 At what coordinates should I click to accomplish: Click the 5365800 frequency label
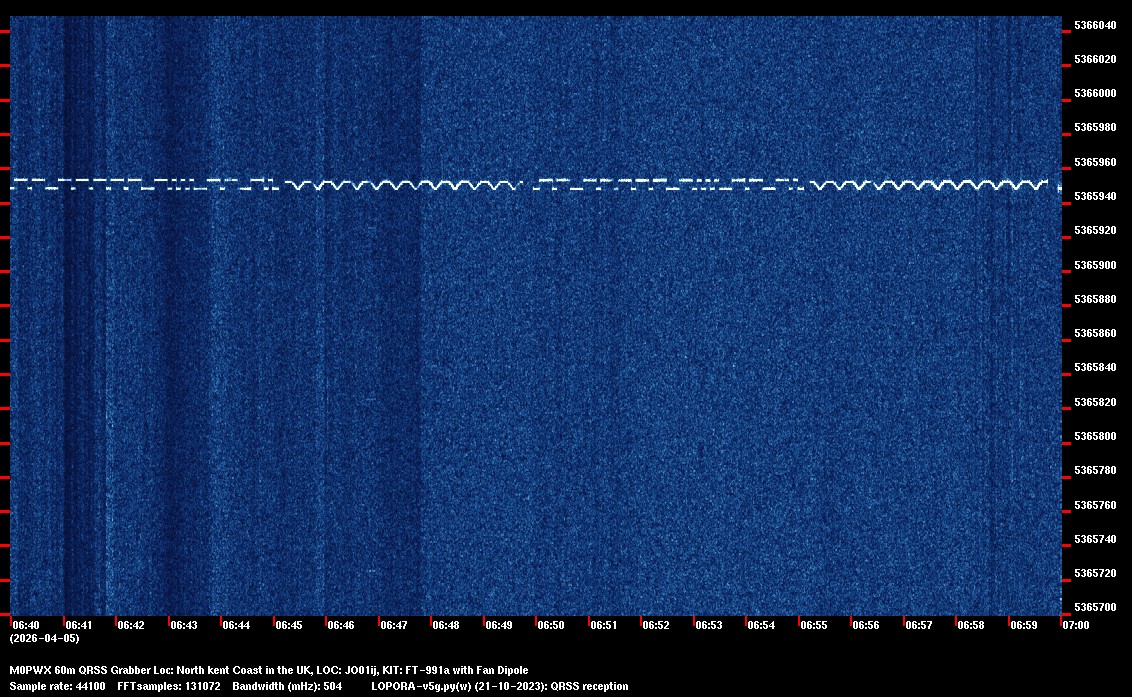click(1095, 436)
